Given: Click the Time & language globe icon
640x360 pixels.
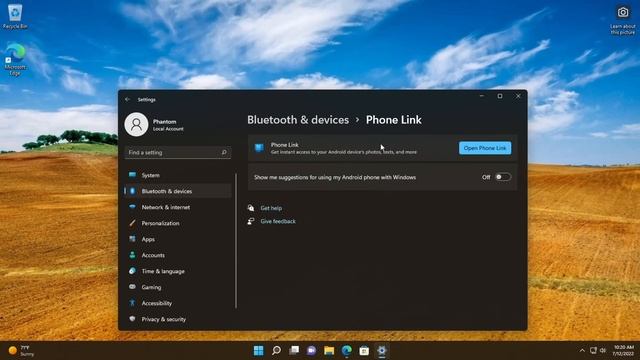Looking at the screenshot, I should tap(132, 271).
